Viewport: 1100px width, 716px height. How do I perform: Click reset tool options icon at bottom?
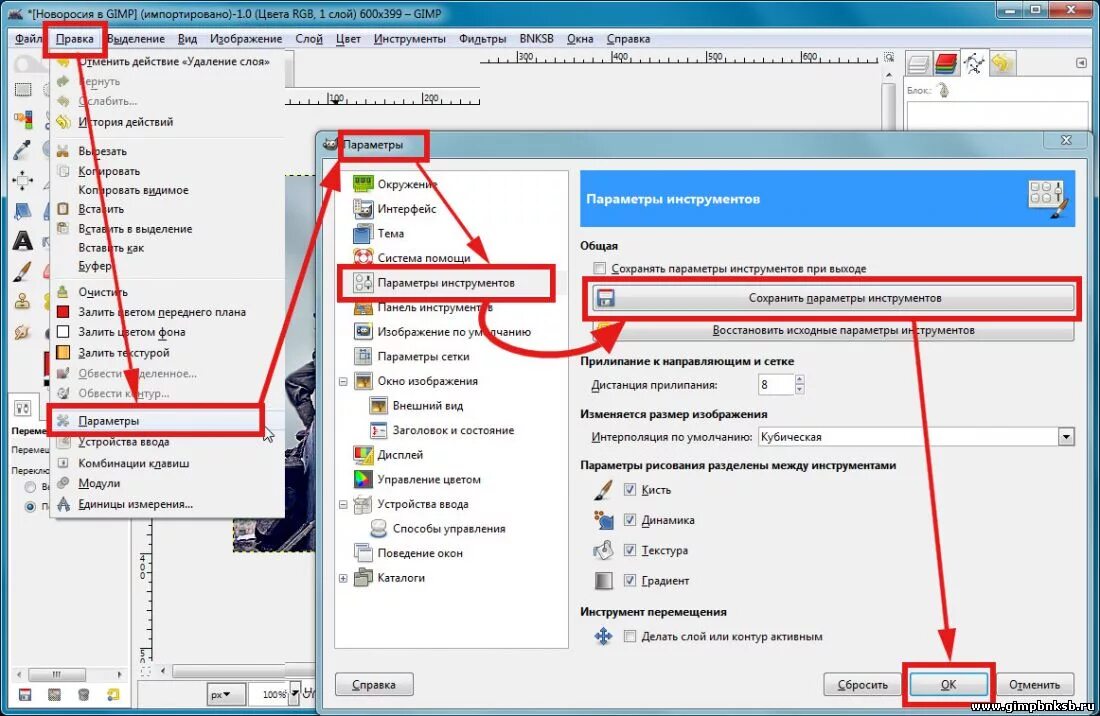pyautogui.click(x=113, y=695)
